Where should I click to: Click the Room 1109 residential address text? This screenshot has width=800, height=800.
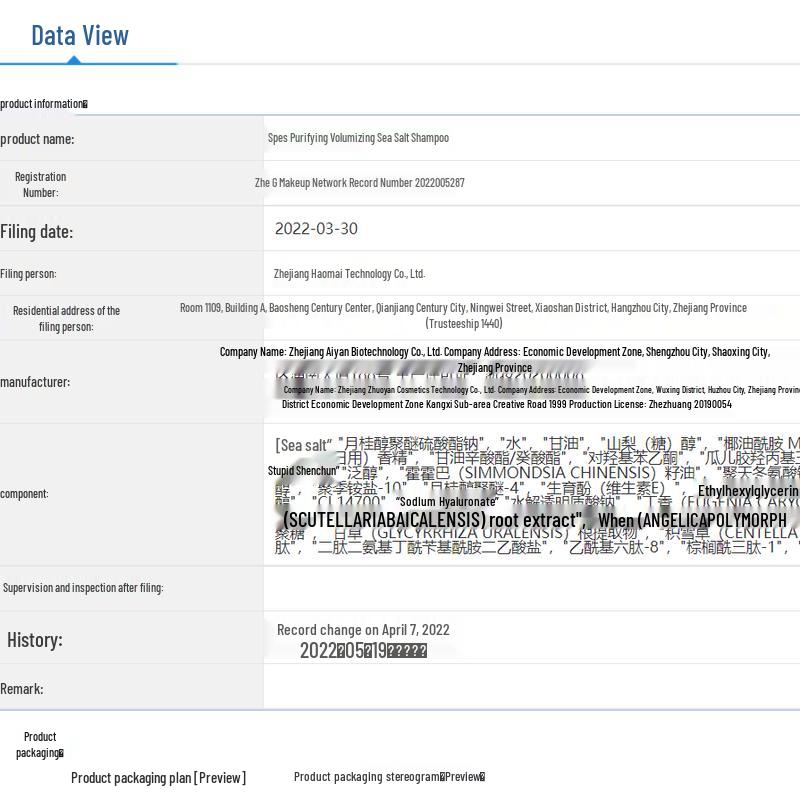tap(463, 308)
